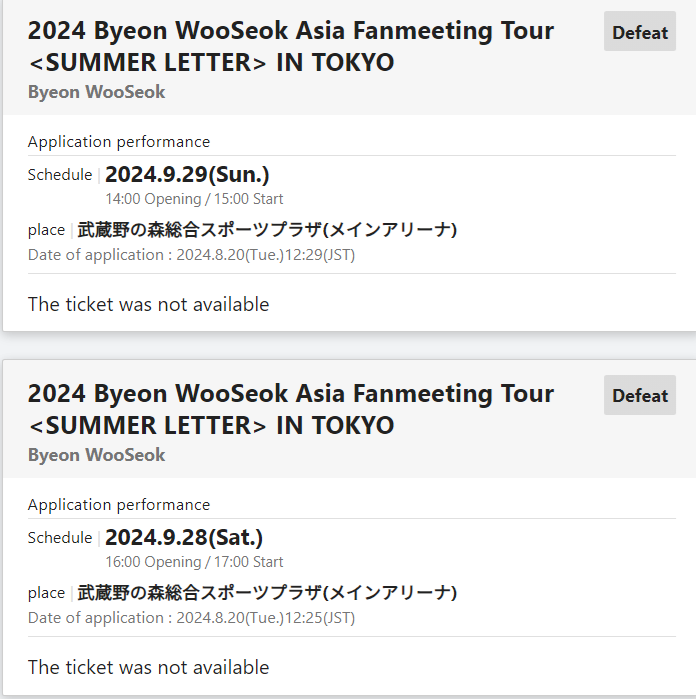Select the Byeon WooSeok artist name in the second card

coord(96,455)
